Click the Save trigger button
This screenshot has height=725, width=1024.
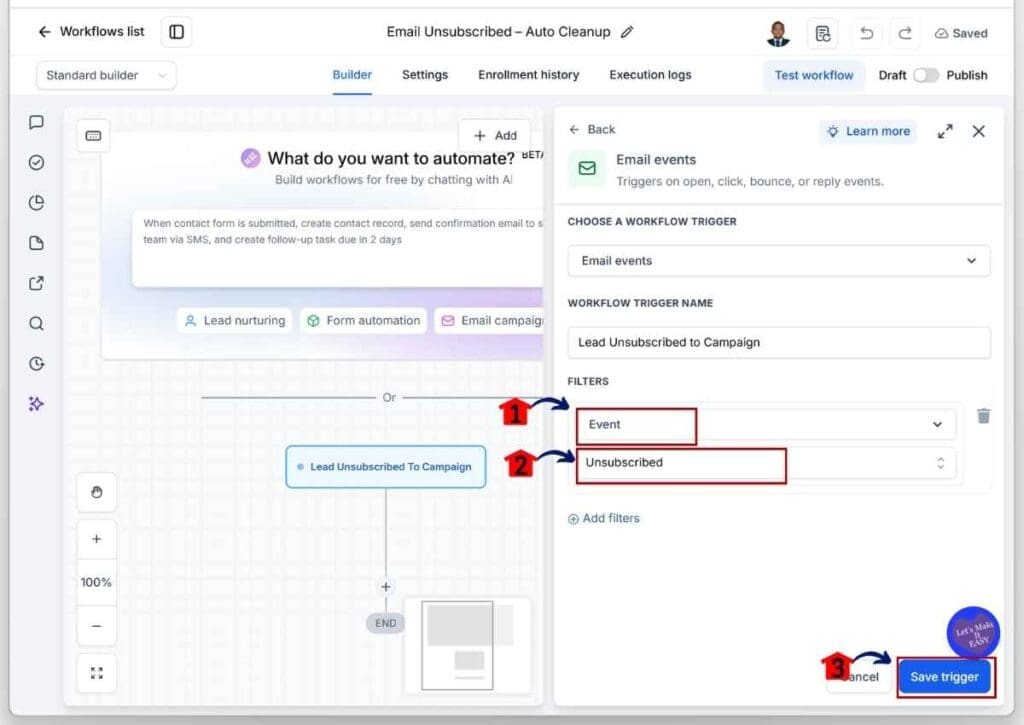tap(944, 677)
